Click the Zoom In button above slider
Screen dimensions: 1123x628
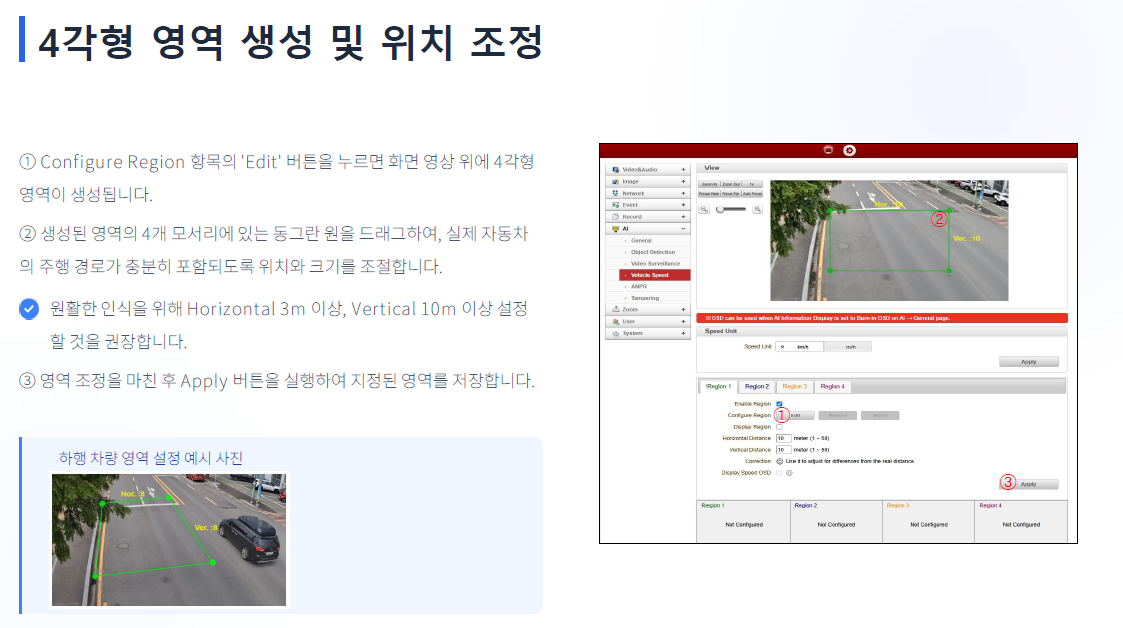tap(709, 185)
